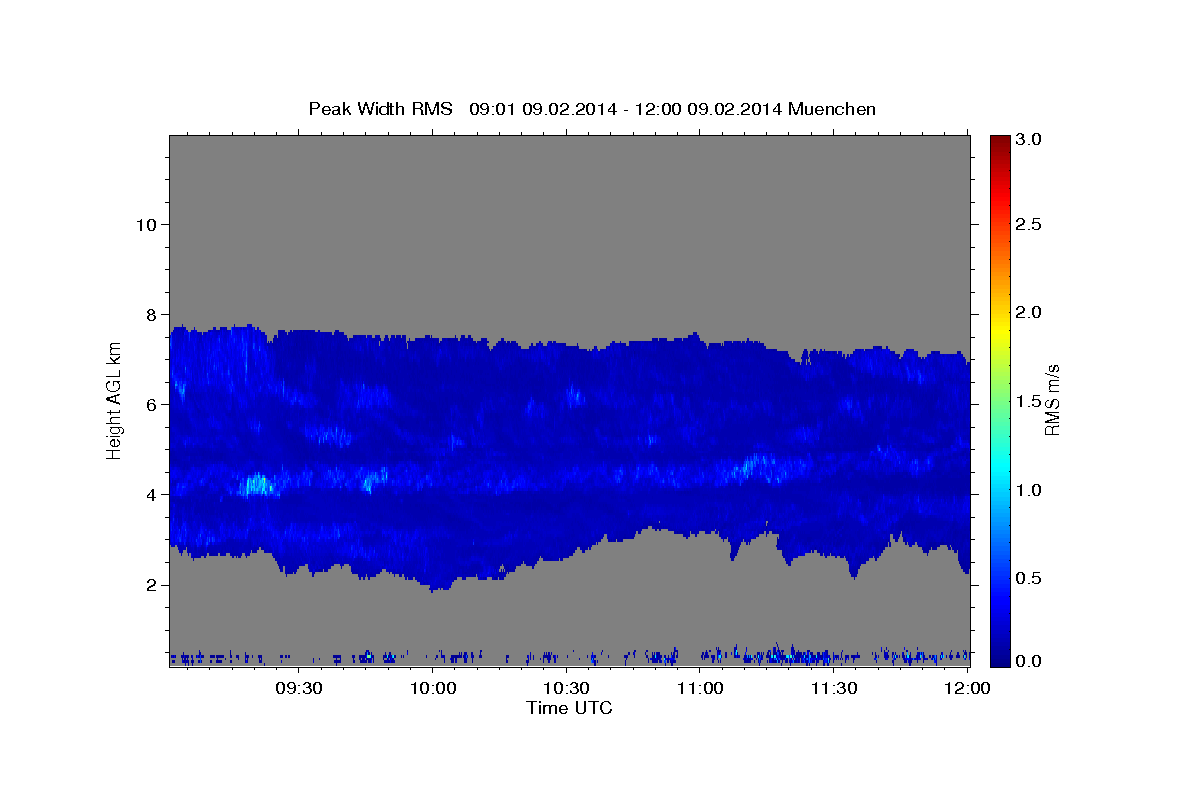Click the plot title 'Peak Width RMS'
This screenshot has width=1200, height=800.
(x=380, y=109)
